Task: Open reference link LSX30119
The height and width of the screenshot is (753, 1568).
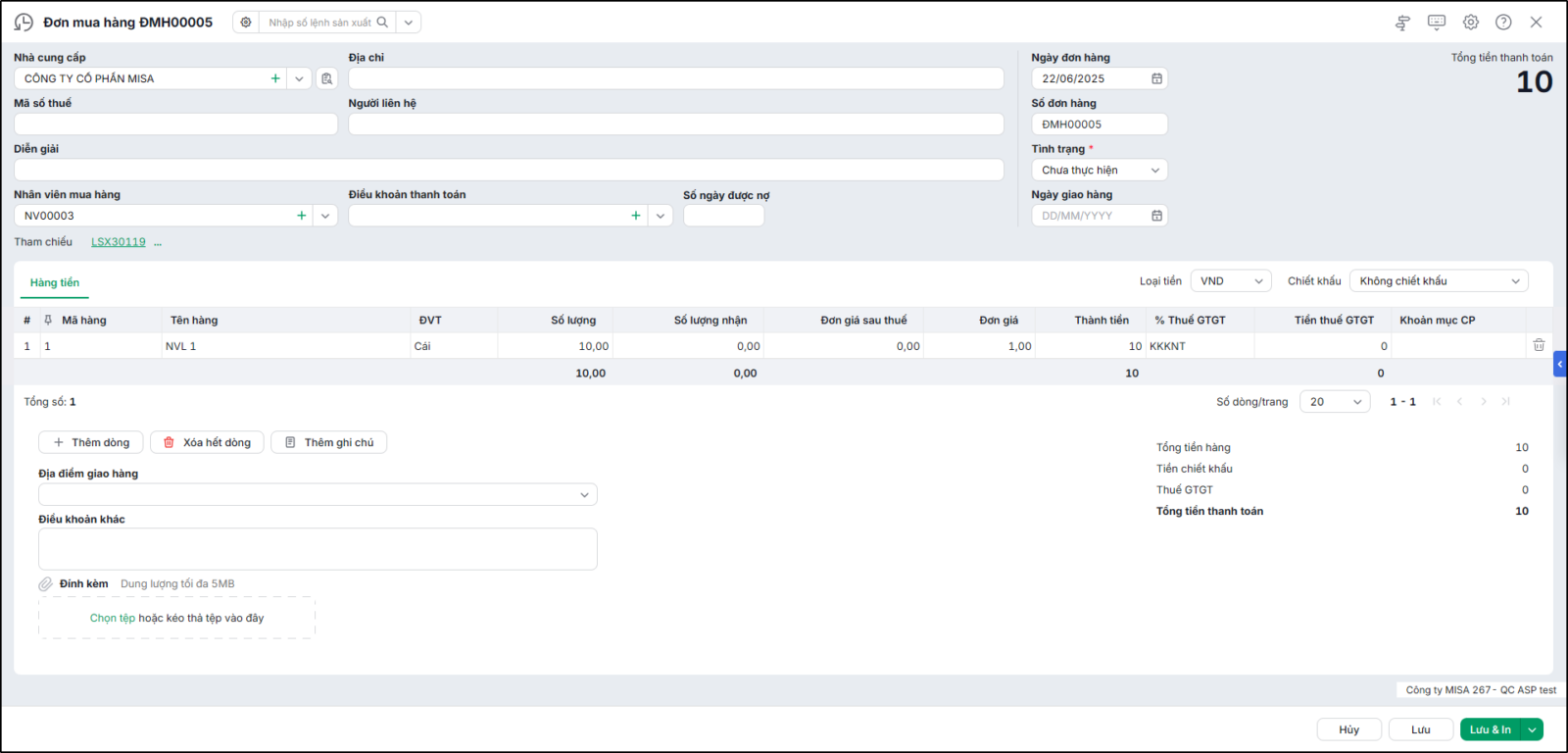Action: coord(119,242)
